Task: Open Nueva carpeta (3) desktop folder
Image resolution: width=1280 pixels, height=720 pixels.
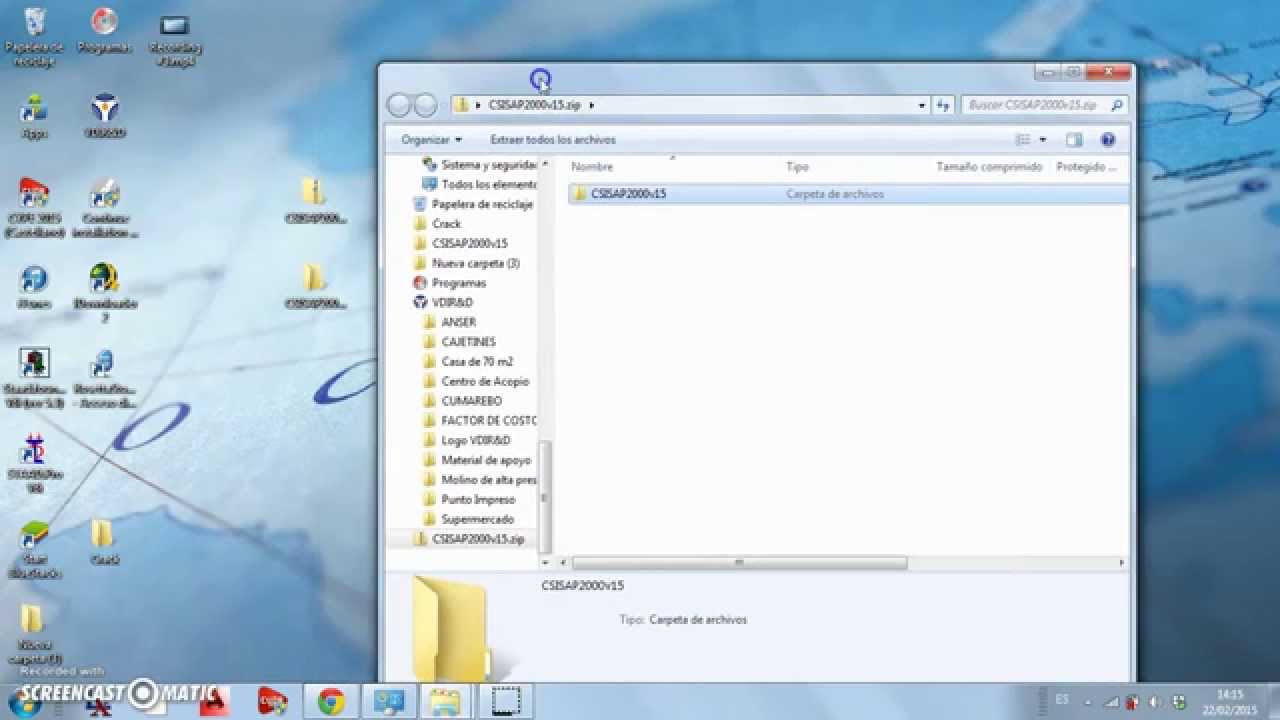Action: [x=34, y=635]
